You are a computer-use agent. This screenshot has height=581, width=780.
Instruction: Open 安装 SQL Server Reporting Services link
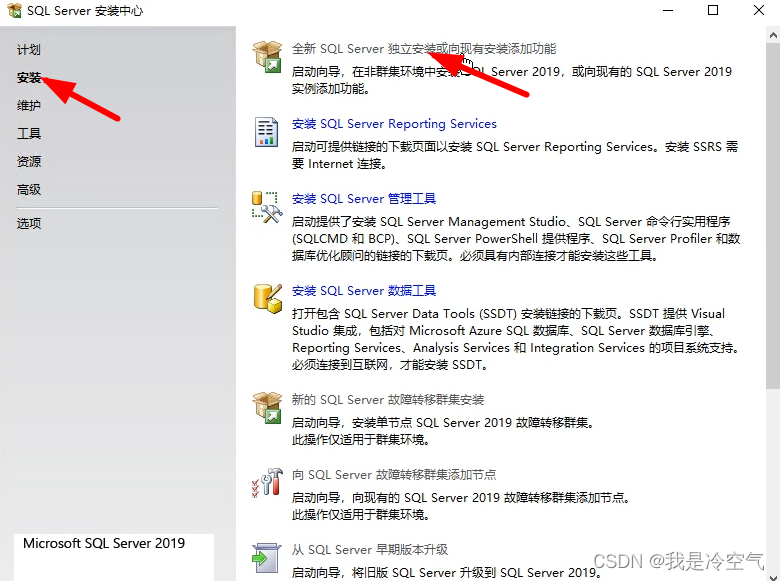pyautogui.click(x=394, y=124)
